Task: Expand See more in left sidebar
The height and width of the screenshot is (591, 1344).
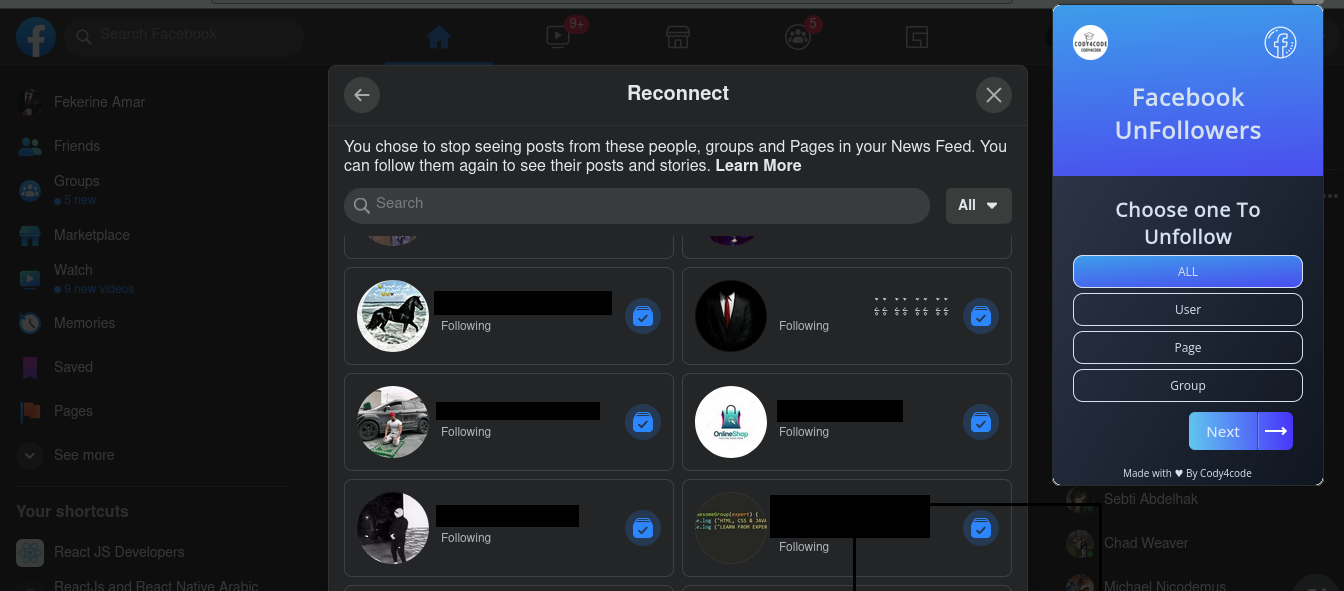Action: pyautogui.click(x=152, y=455)
